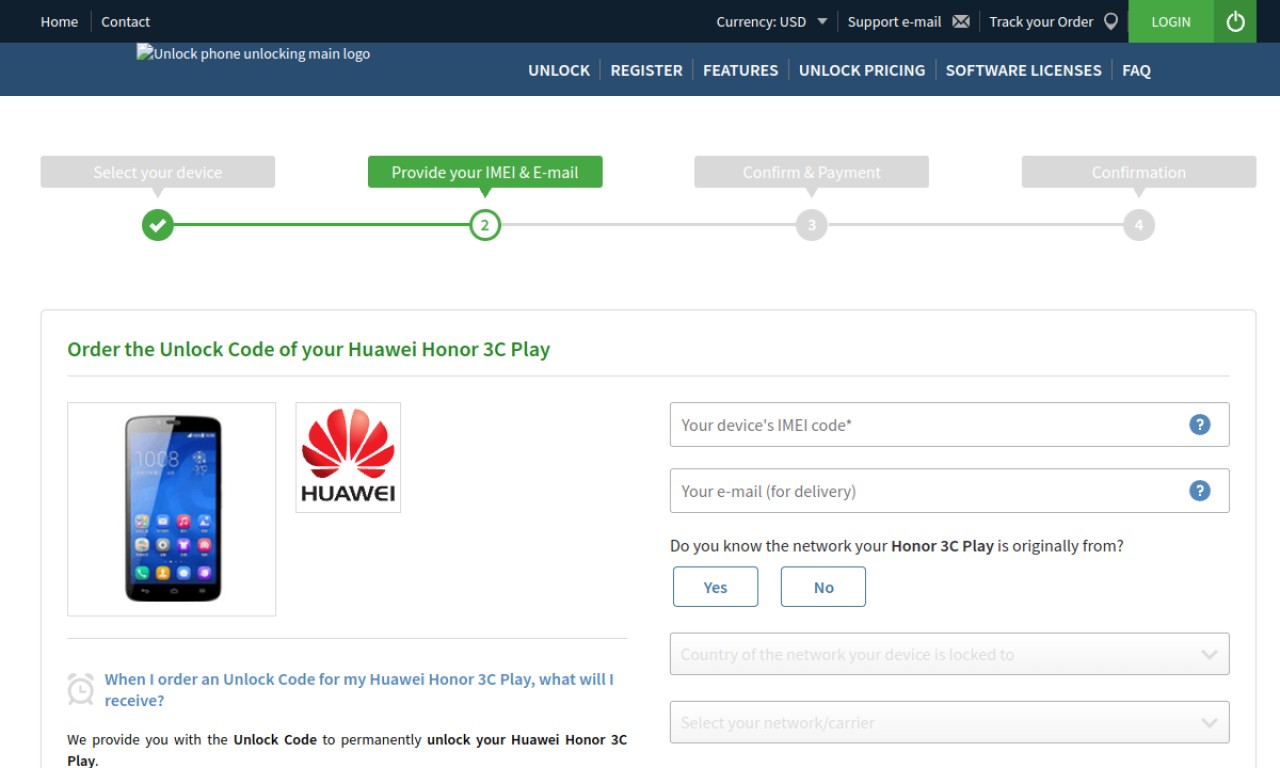This screenshot has width=1280, height=768.
Task: Click the Honor 3C Play phone image
Action: [172, 509]
